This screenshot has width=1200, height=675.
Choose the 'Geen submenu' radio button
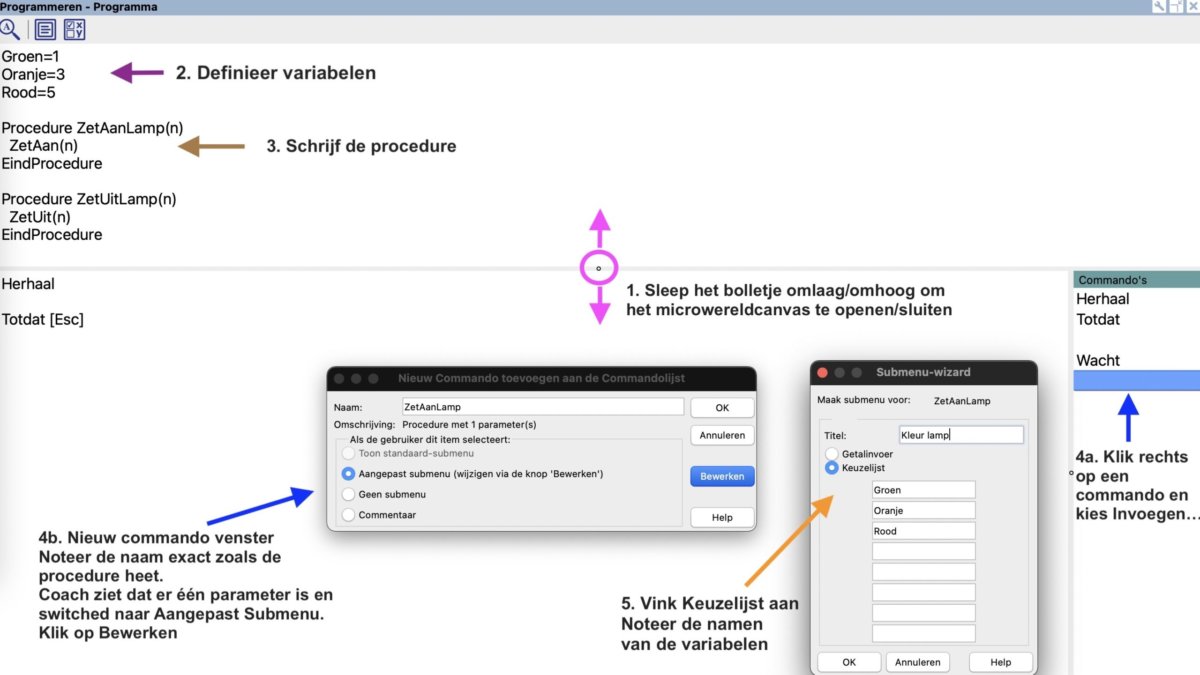pyautogui.click(x=348, y=494)
